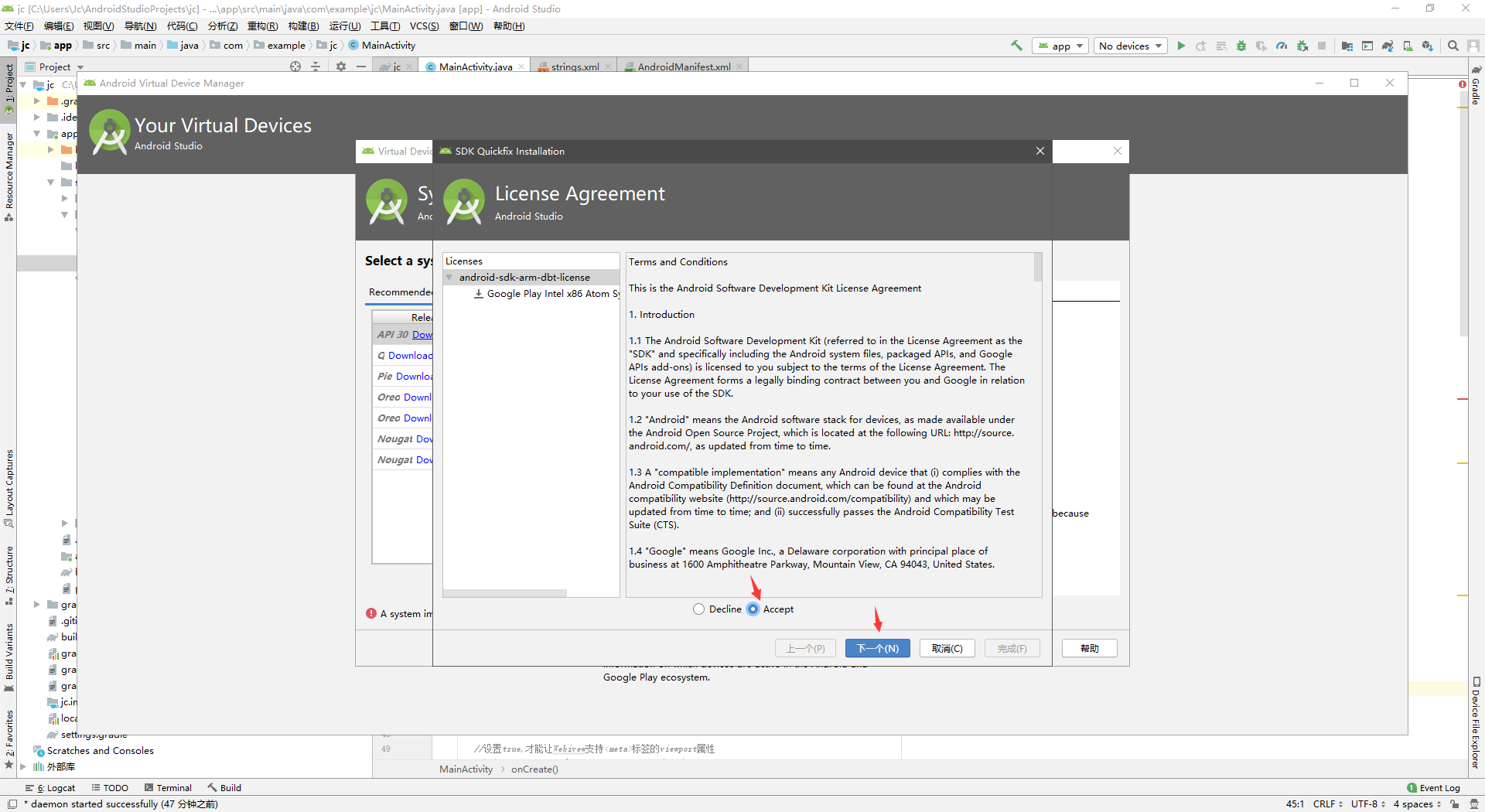Open the Layout Captures side strip
The width and height of the screenshot is (1485, 812).
[9, 488]
